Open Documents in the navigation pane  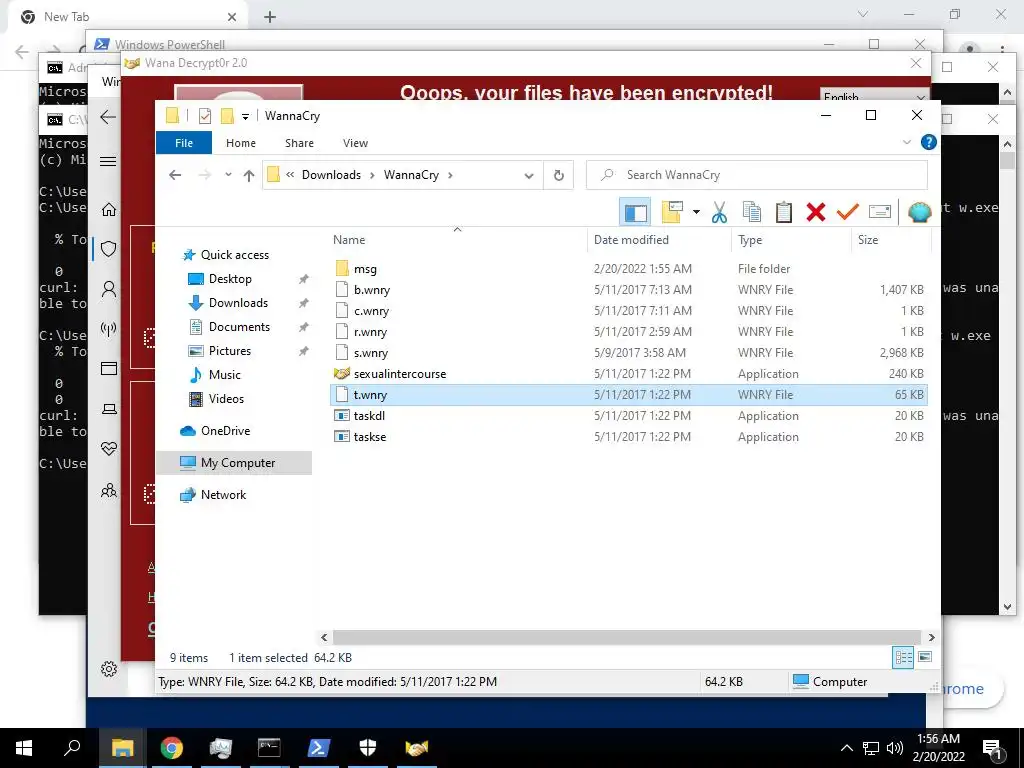[x=239, y=327]
